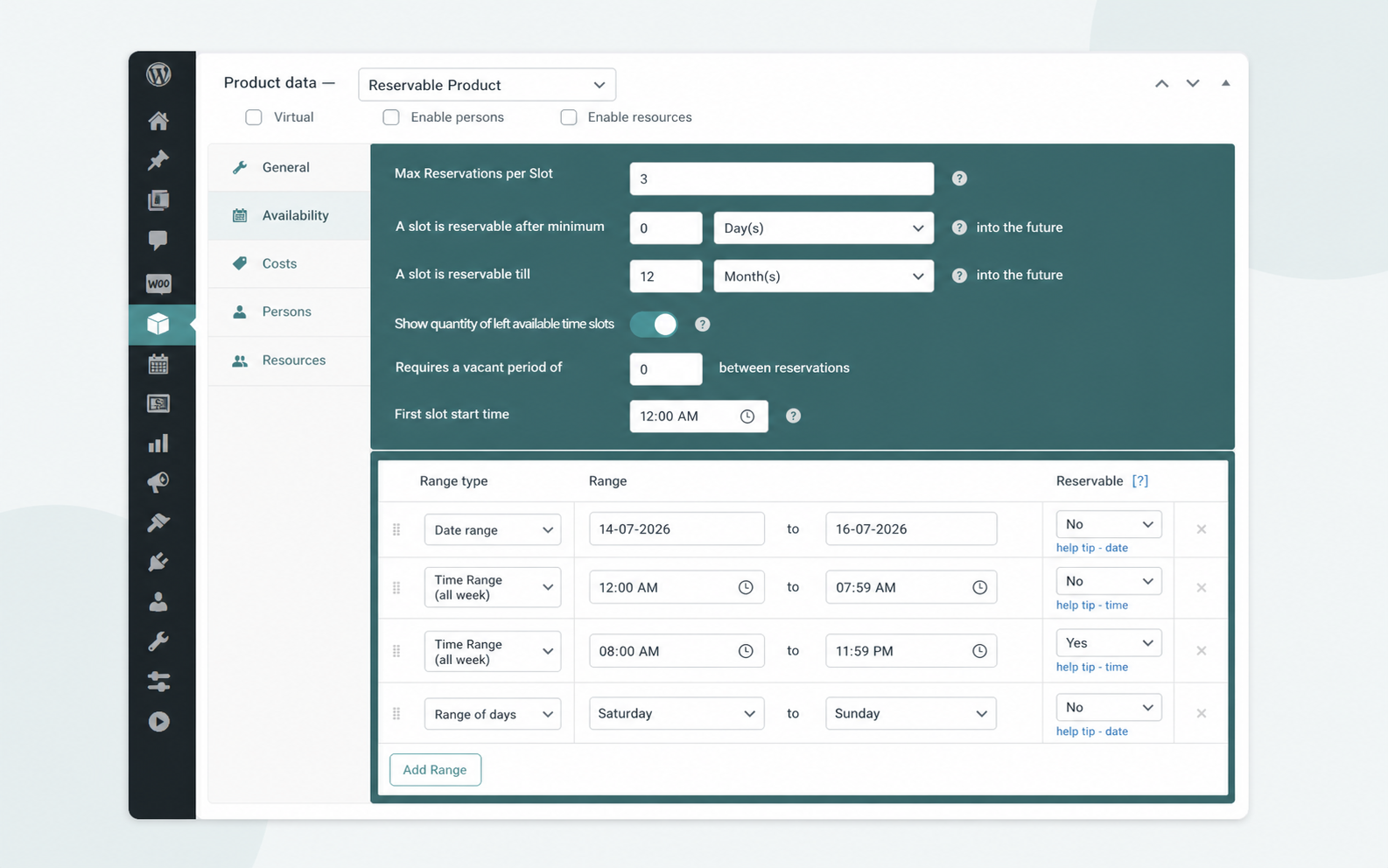This screenshot has height=868, width=1388.
Task: Open the Media library icon
Action: point(158,200)
